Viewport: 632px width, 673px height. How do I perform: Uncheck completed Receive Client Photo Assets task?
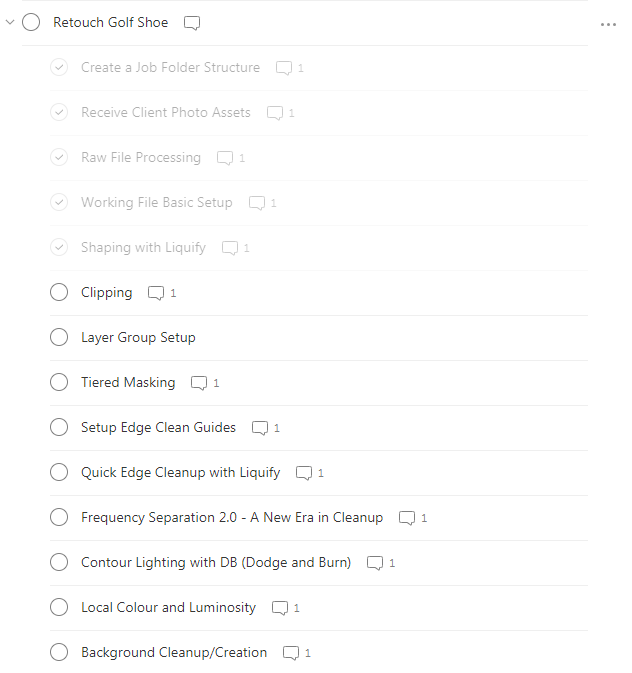click(59, 112)
